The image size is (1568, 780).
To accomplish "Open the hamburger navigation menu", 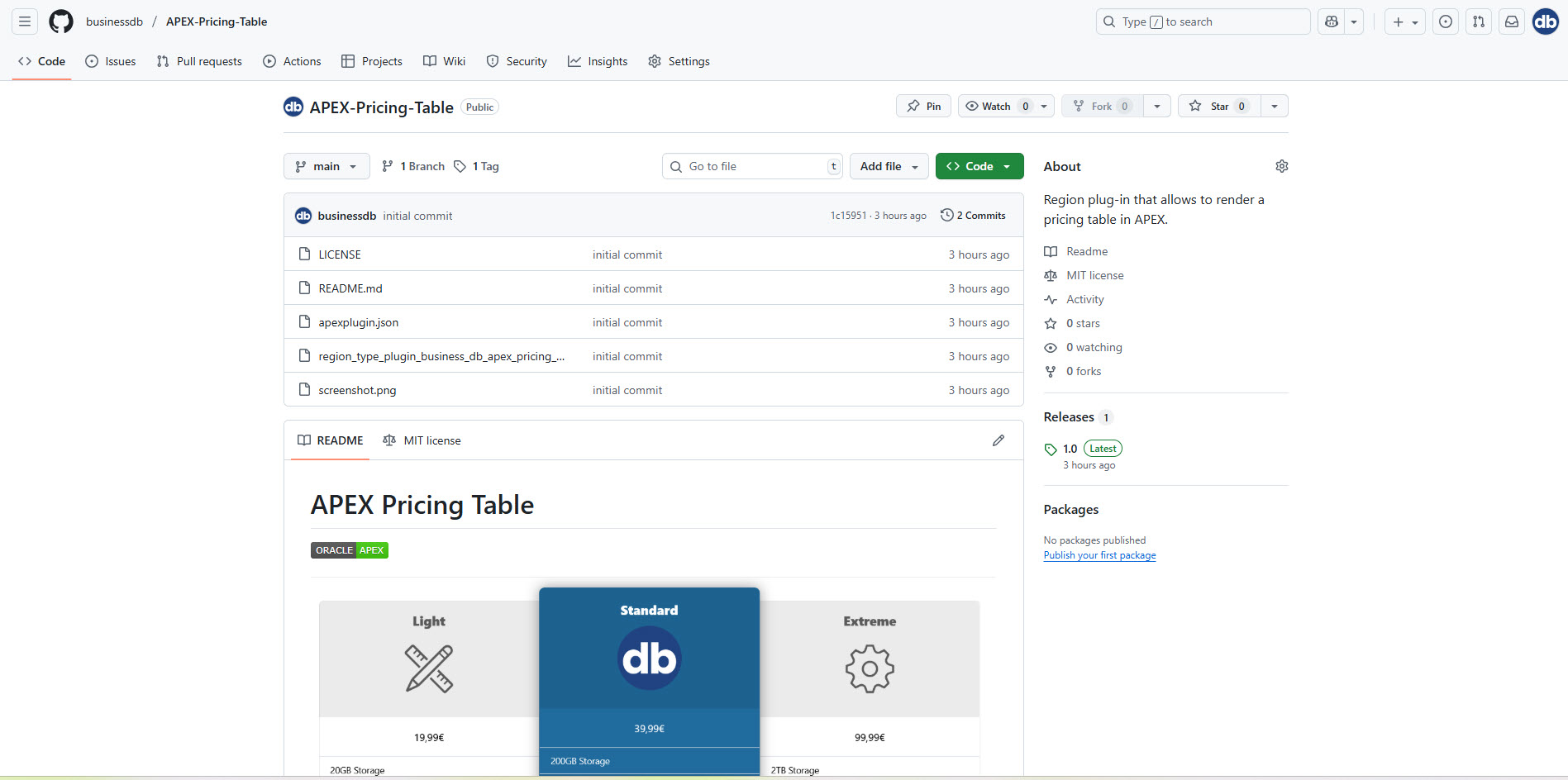I will click(x=25, y=21).
